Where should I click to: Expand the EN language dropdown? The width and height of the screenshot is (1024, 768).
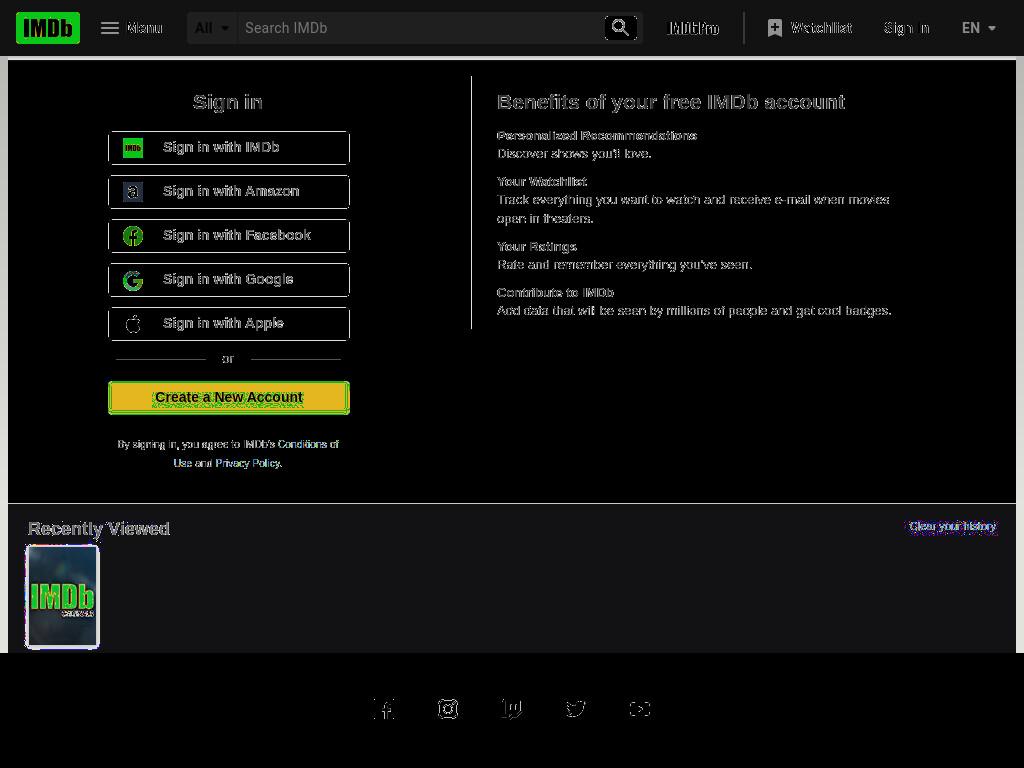pyautogui.click(x=978, y=28)
